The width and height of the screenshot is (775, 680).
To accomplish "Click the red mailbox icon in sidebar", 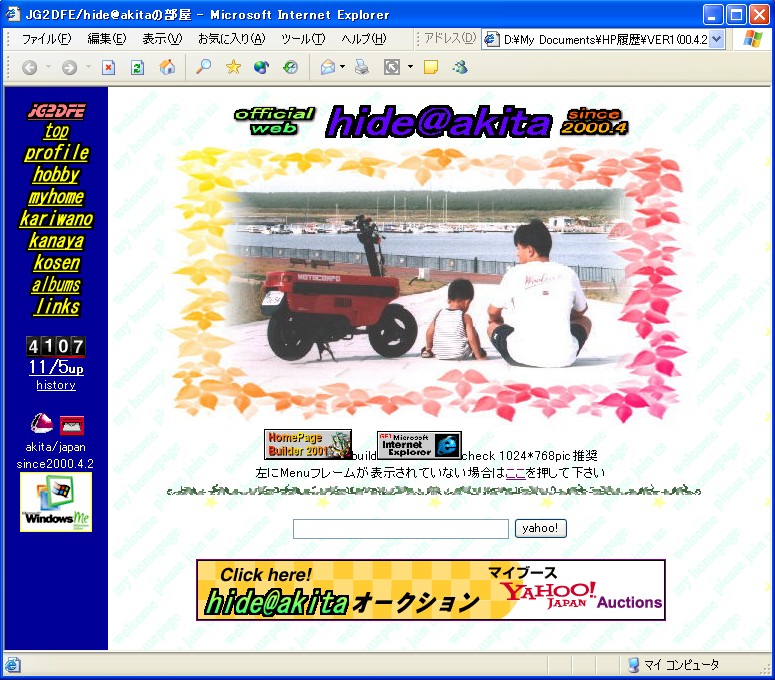I will coord(71,424).
